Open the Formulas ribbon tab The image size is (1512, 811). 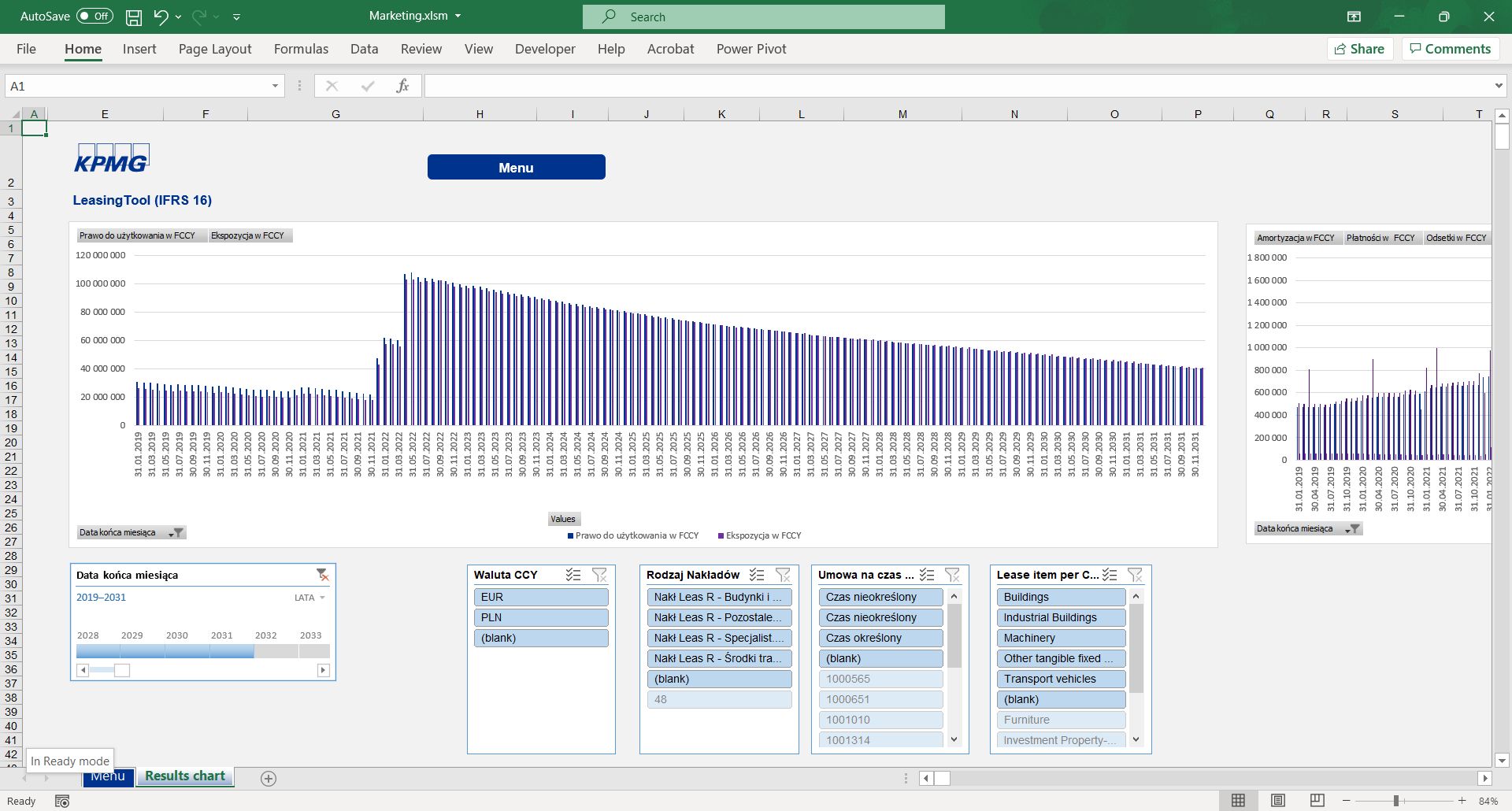click(301, 49)
